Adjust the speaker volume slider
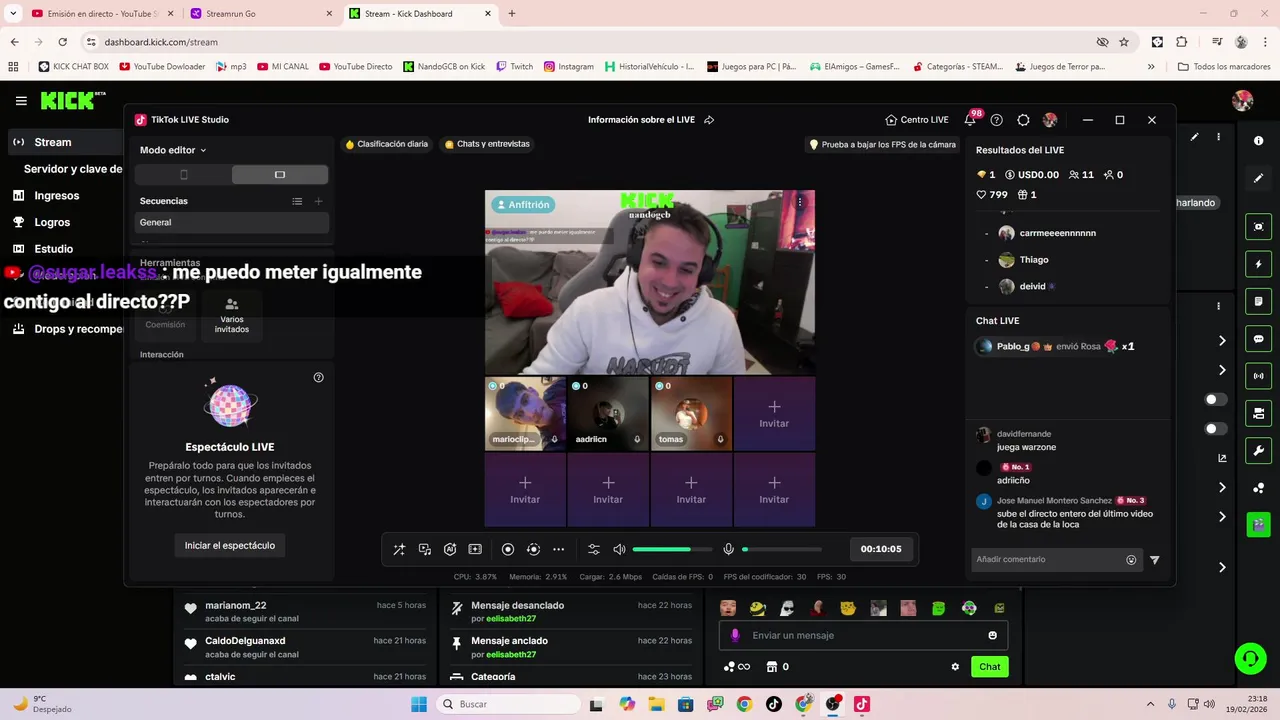 coord(672,549)
